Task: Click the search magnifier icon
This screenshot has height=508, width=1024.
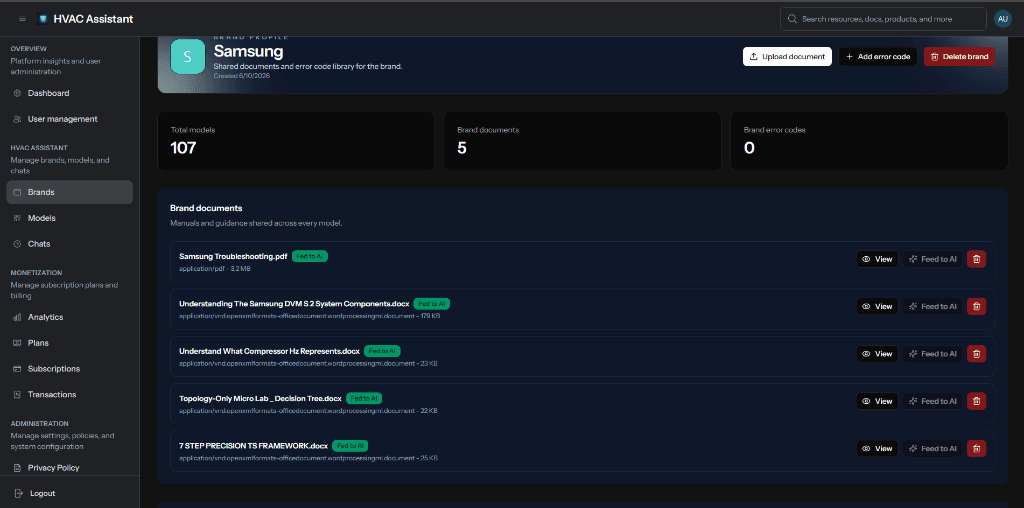Action: pos(792,19)
